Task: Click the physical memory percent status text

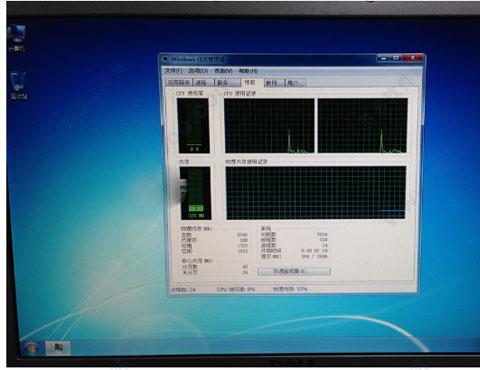Action: coord(290,289)
